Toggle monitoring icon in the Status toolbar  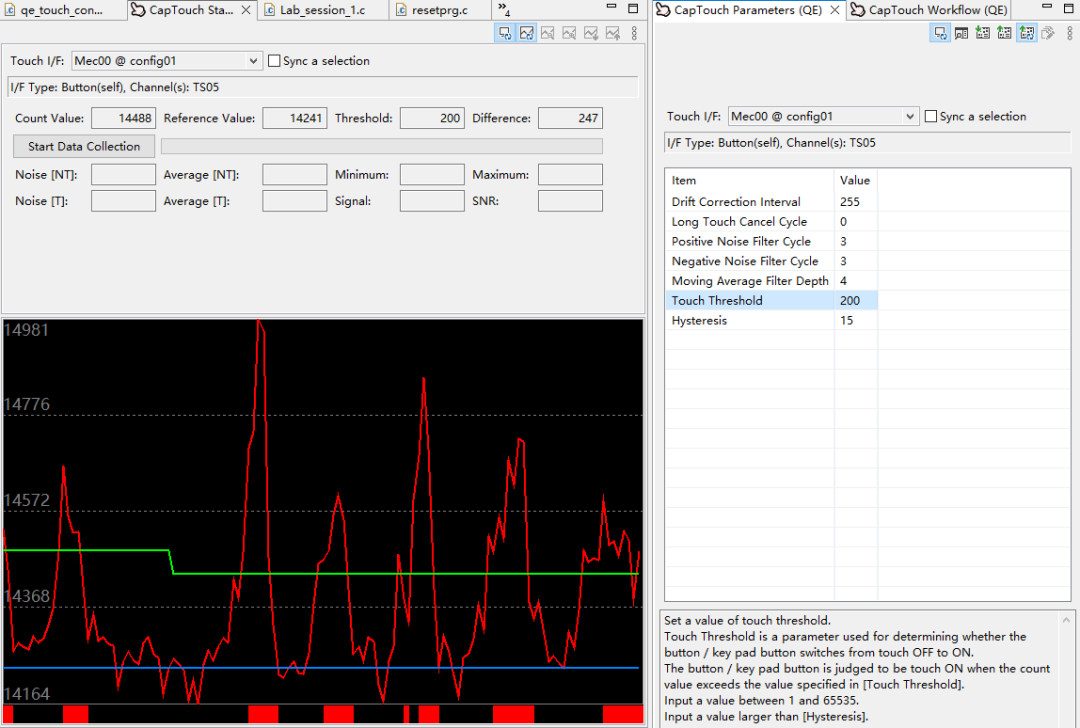[505, 33]
